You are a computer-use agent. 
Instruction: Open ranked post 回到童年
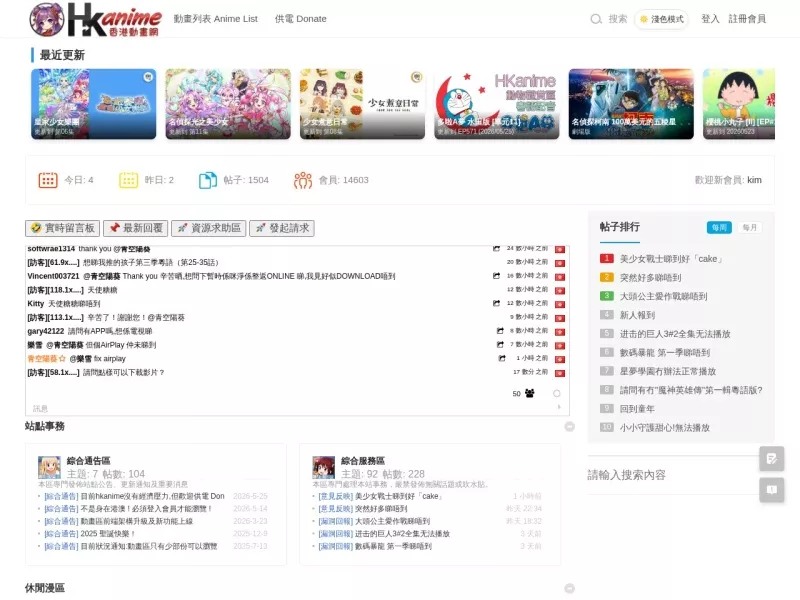pos(637,409)
